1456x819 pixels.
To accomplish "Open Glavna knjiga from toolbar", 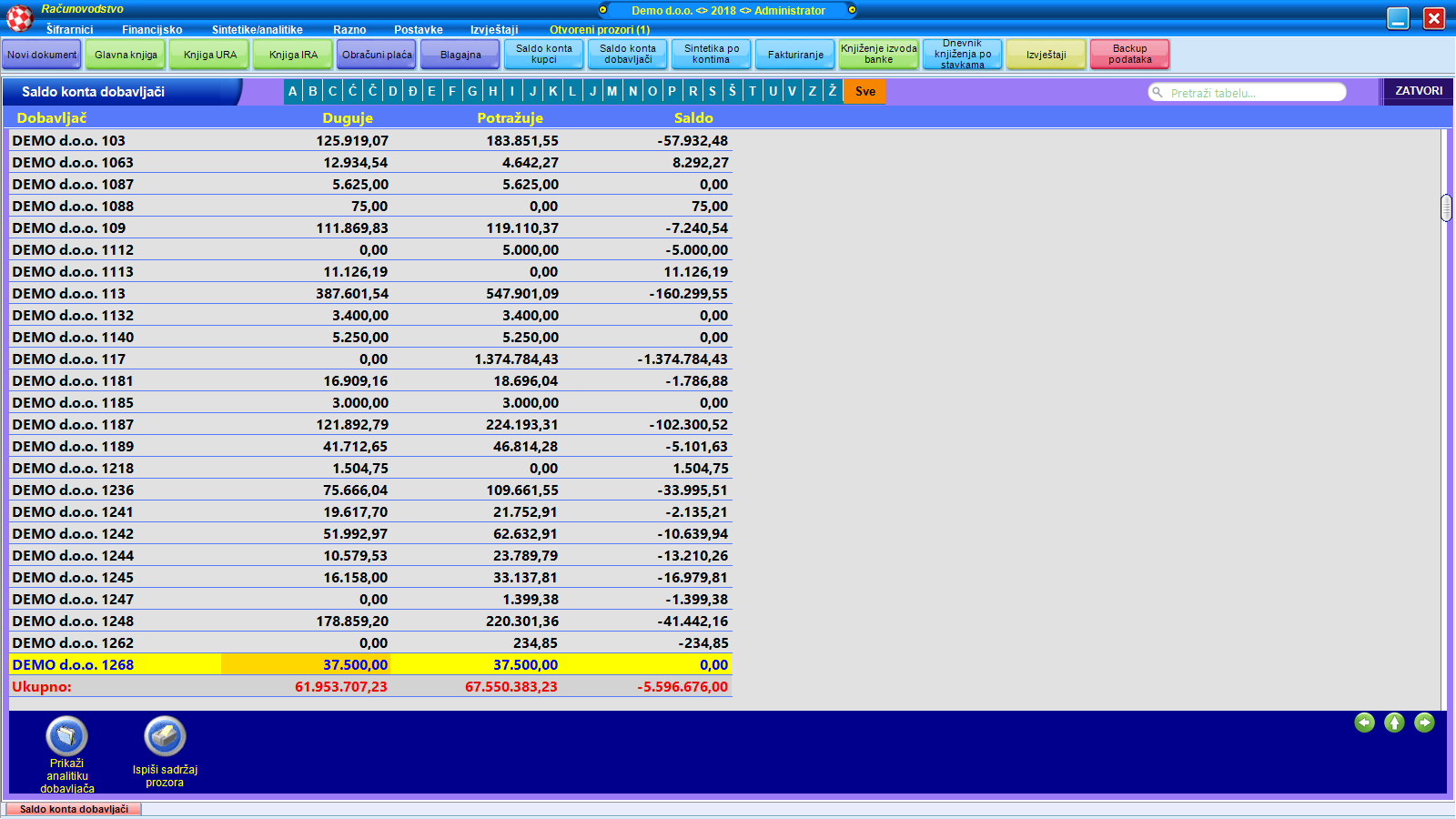I will 126,55.
